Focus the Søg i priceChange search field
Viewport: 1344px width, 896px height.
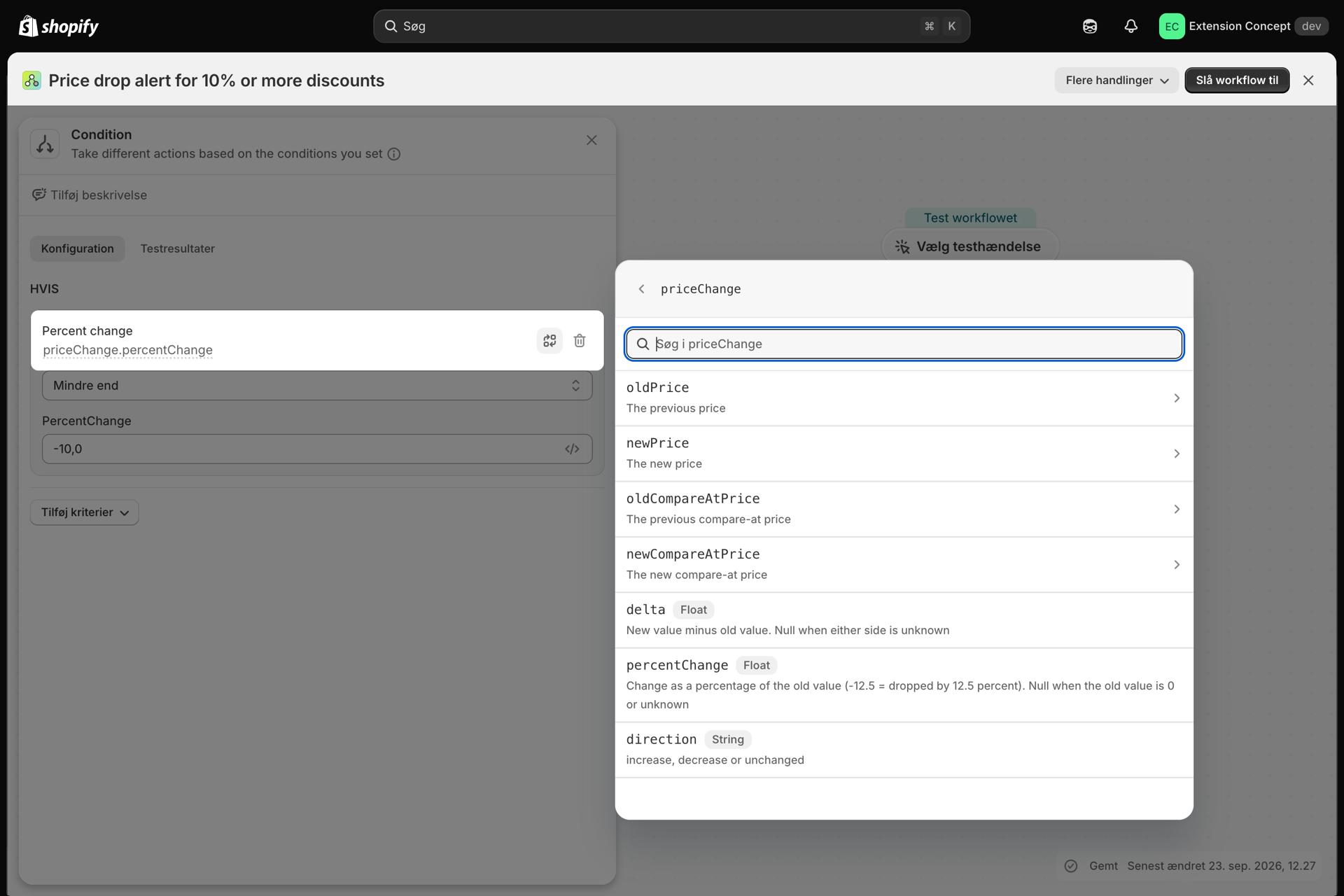coord(904,344)
